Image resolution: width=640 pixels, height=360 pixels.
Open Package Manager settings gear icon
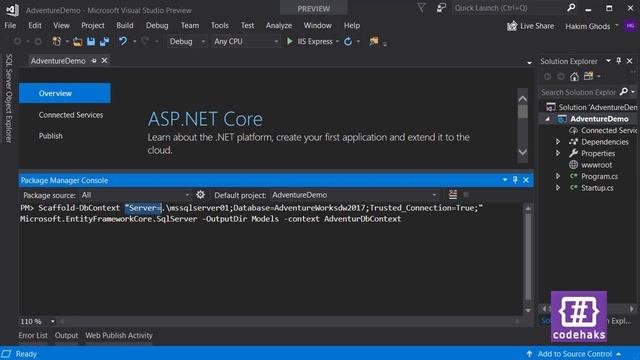coord(200,195)
